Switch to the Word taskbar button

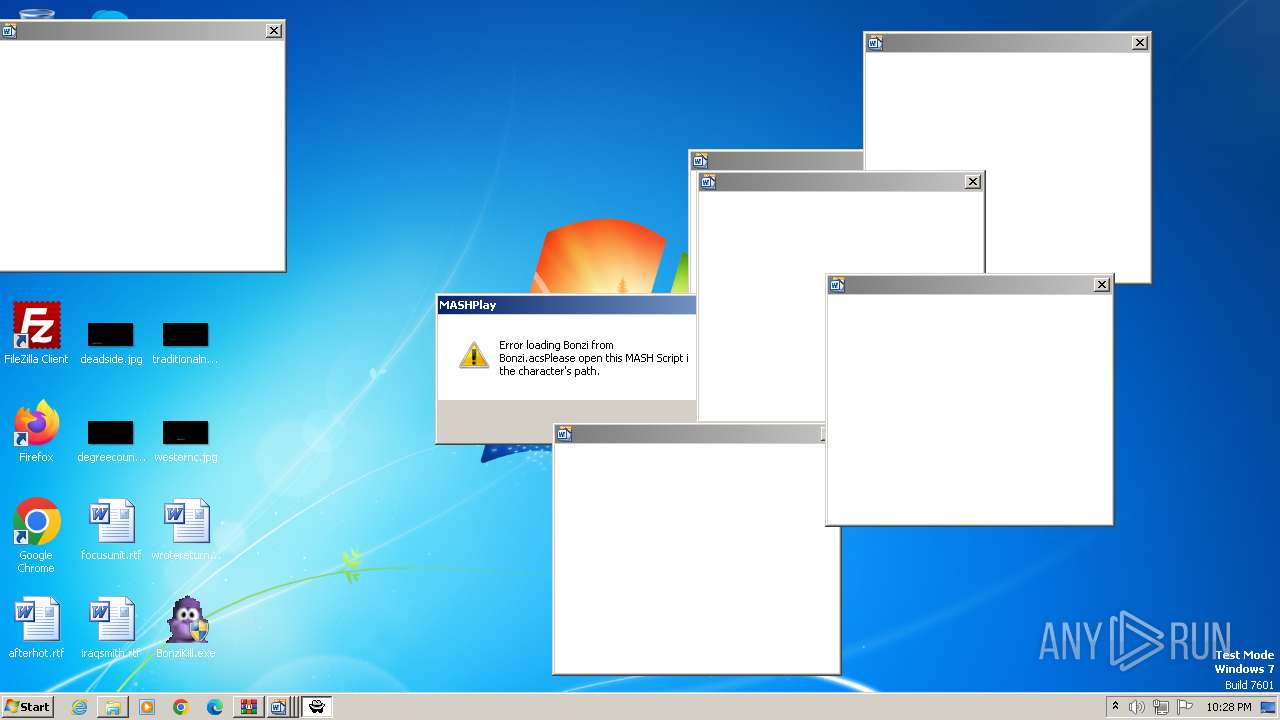click(280, 707)
